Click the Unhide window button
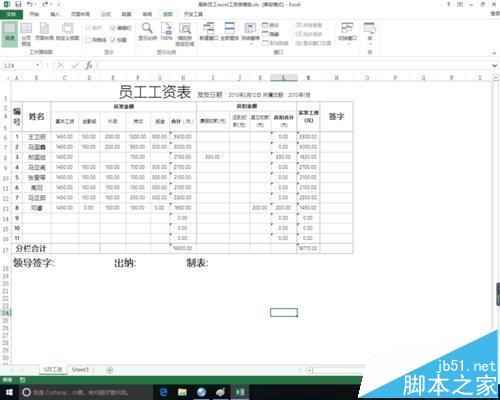This screenshot has height=400, width=500. pos(275,43)
